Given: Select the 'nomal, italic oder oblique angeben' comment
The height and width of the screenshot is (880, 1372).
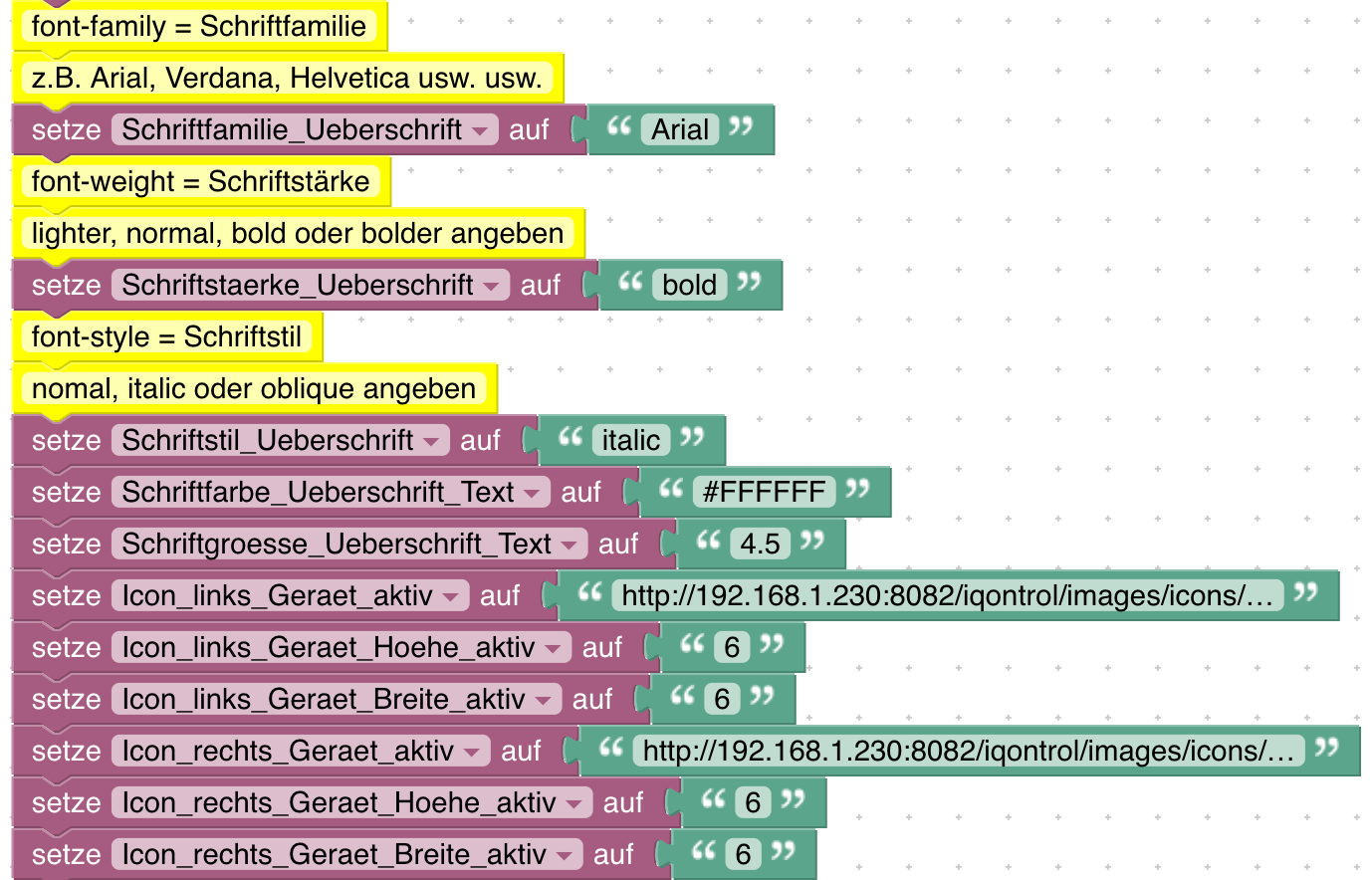Looking at the screenshot, I should pos(254,388).
